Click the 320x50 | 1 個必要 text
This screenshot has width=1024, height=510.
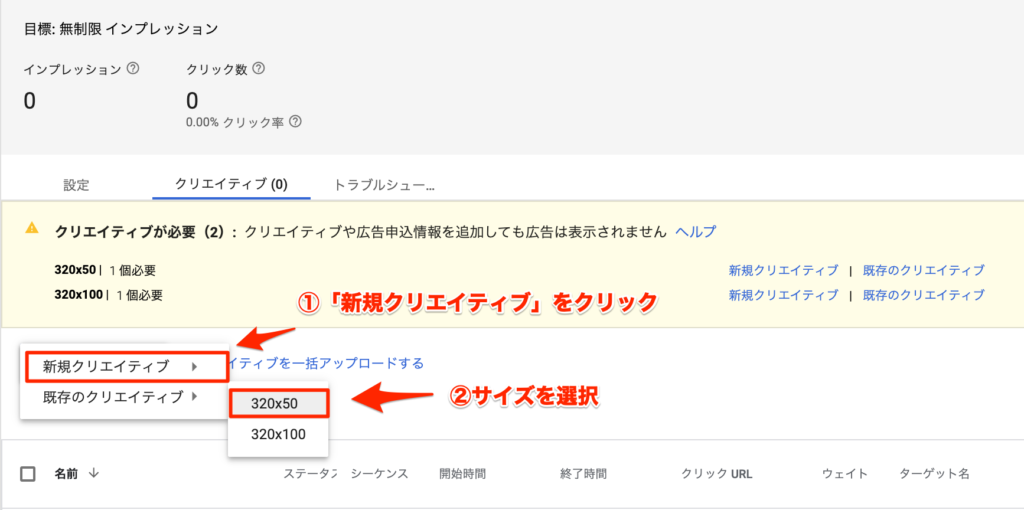(105, 270)
